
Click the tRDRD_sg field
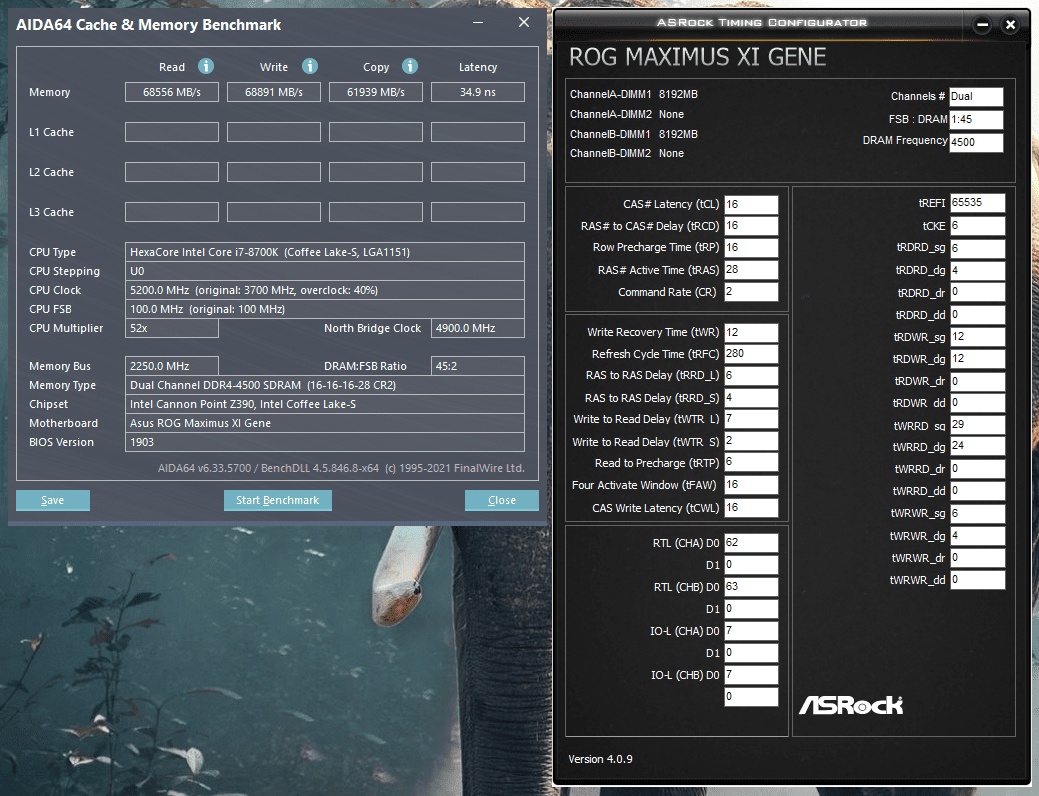tap(977, 248)
